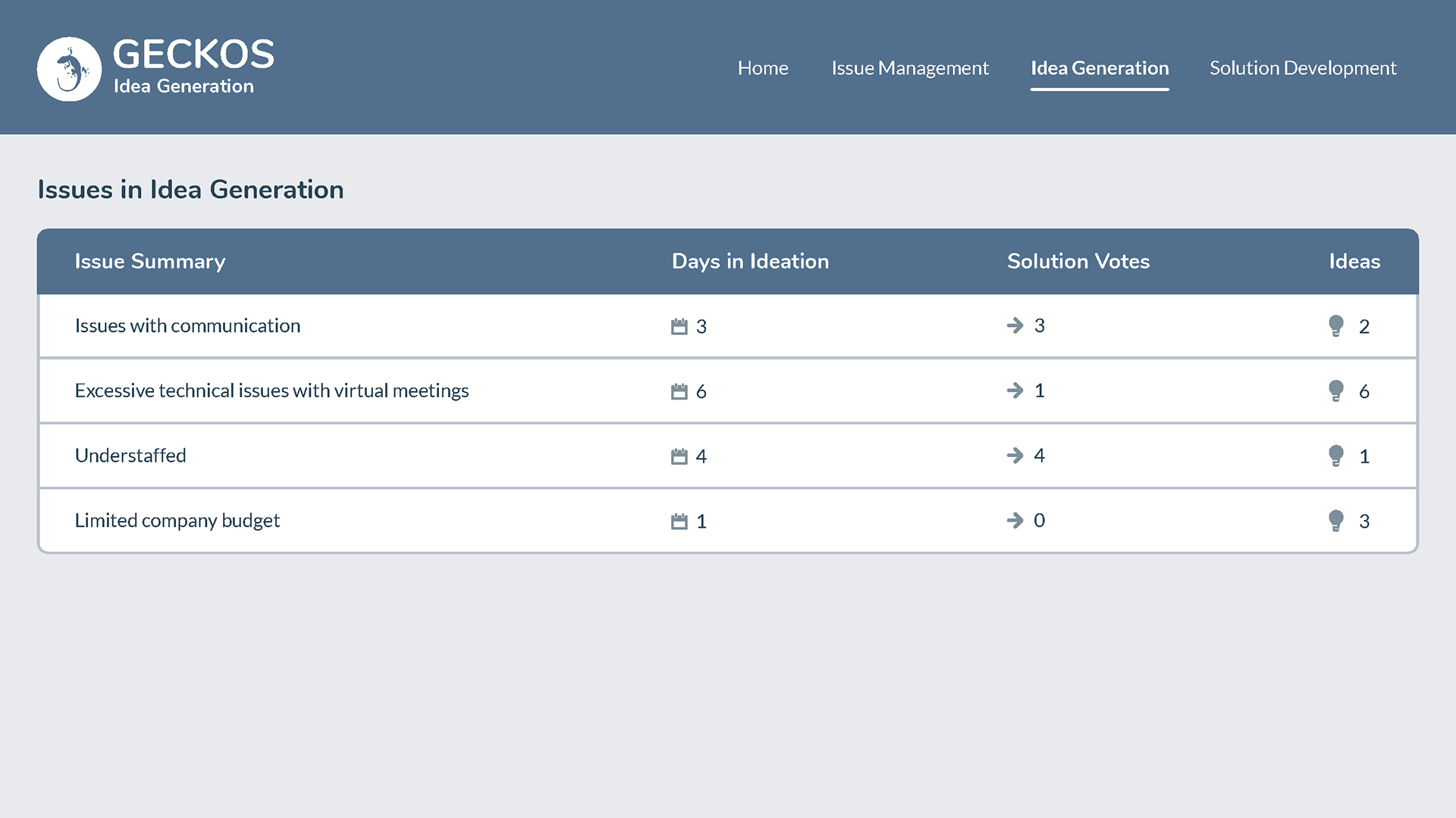The height and width of the screenshot is (818, 1456).
Task: Click the Geckos logo icon
Action: pos(69,69)
